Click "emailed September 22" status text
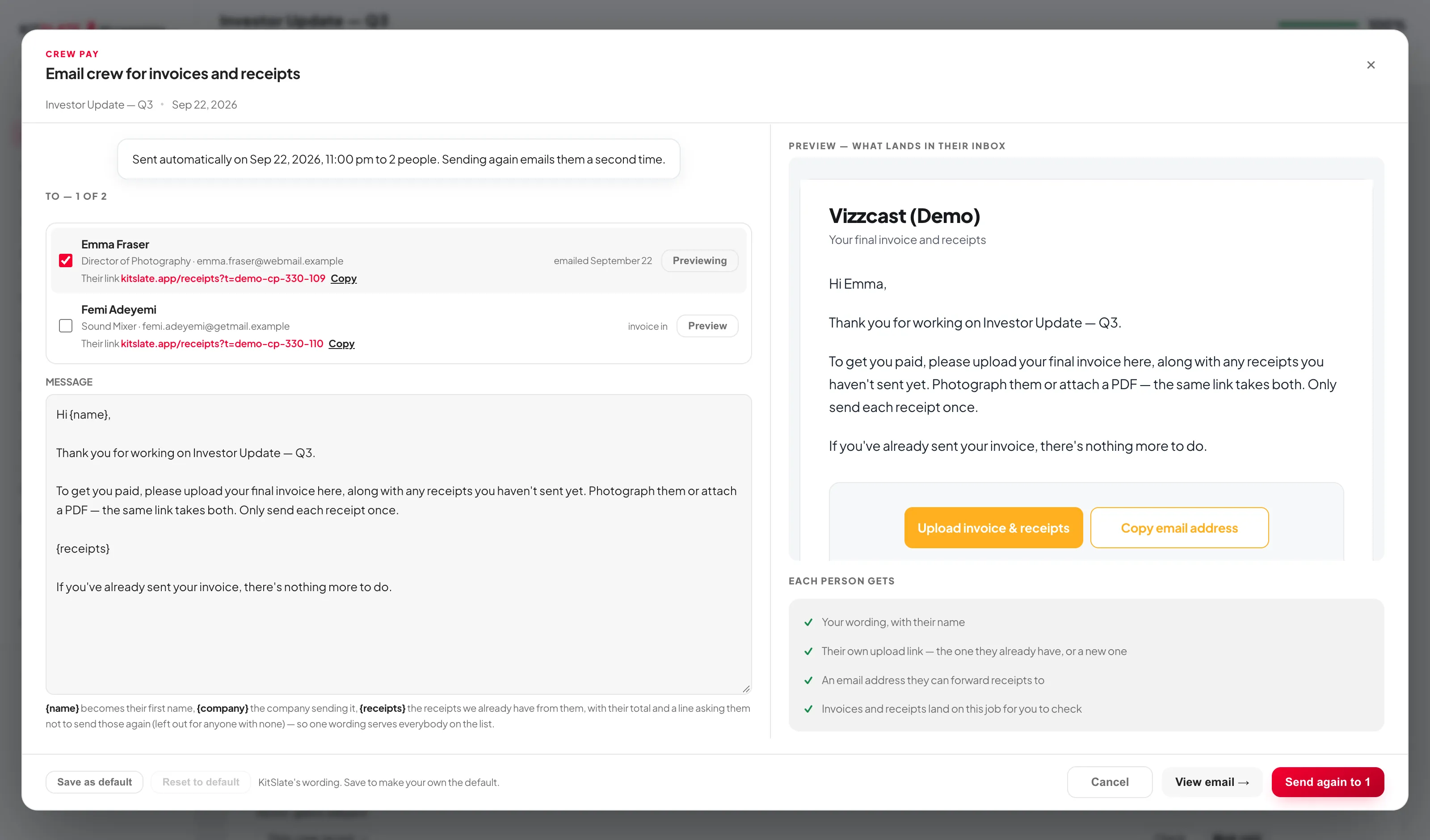 pyautogui.click(x=603, y=260)
